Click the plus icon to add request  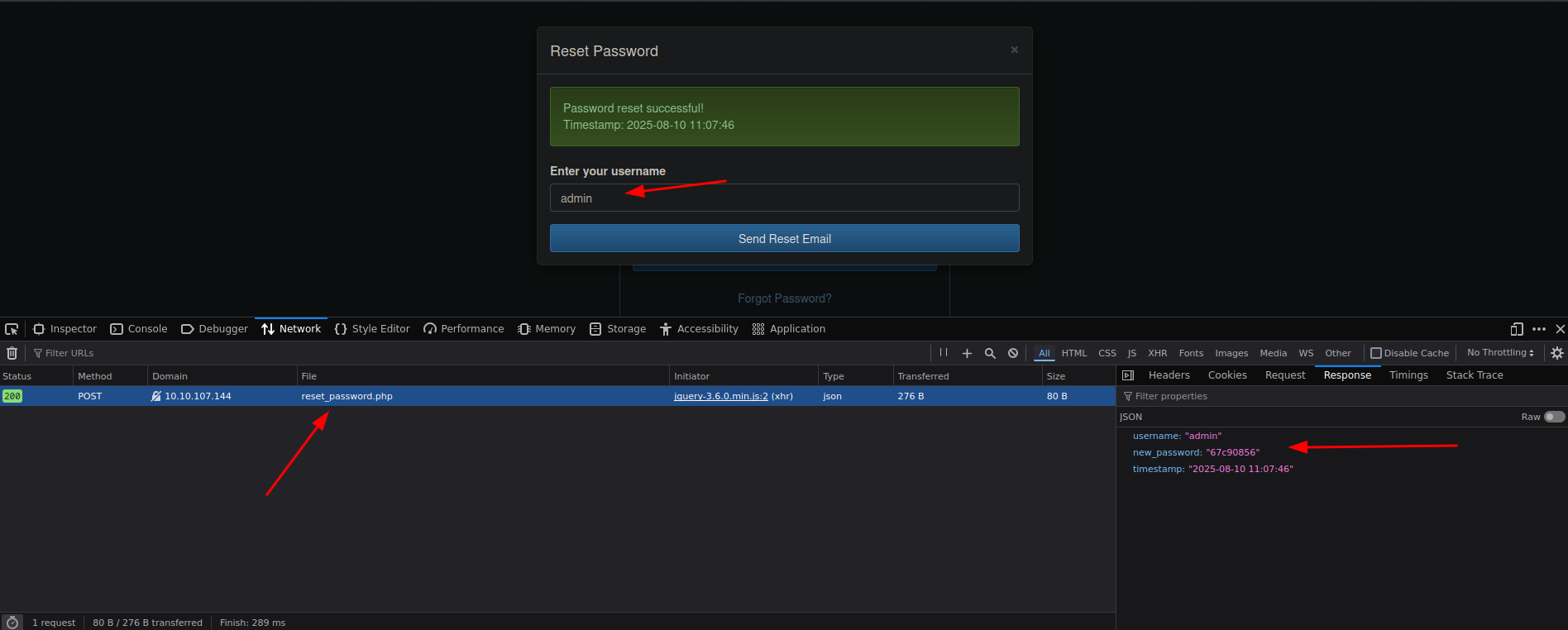pyautogui.click(x=967, y=353)
